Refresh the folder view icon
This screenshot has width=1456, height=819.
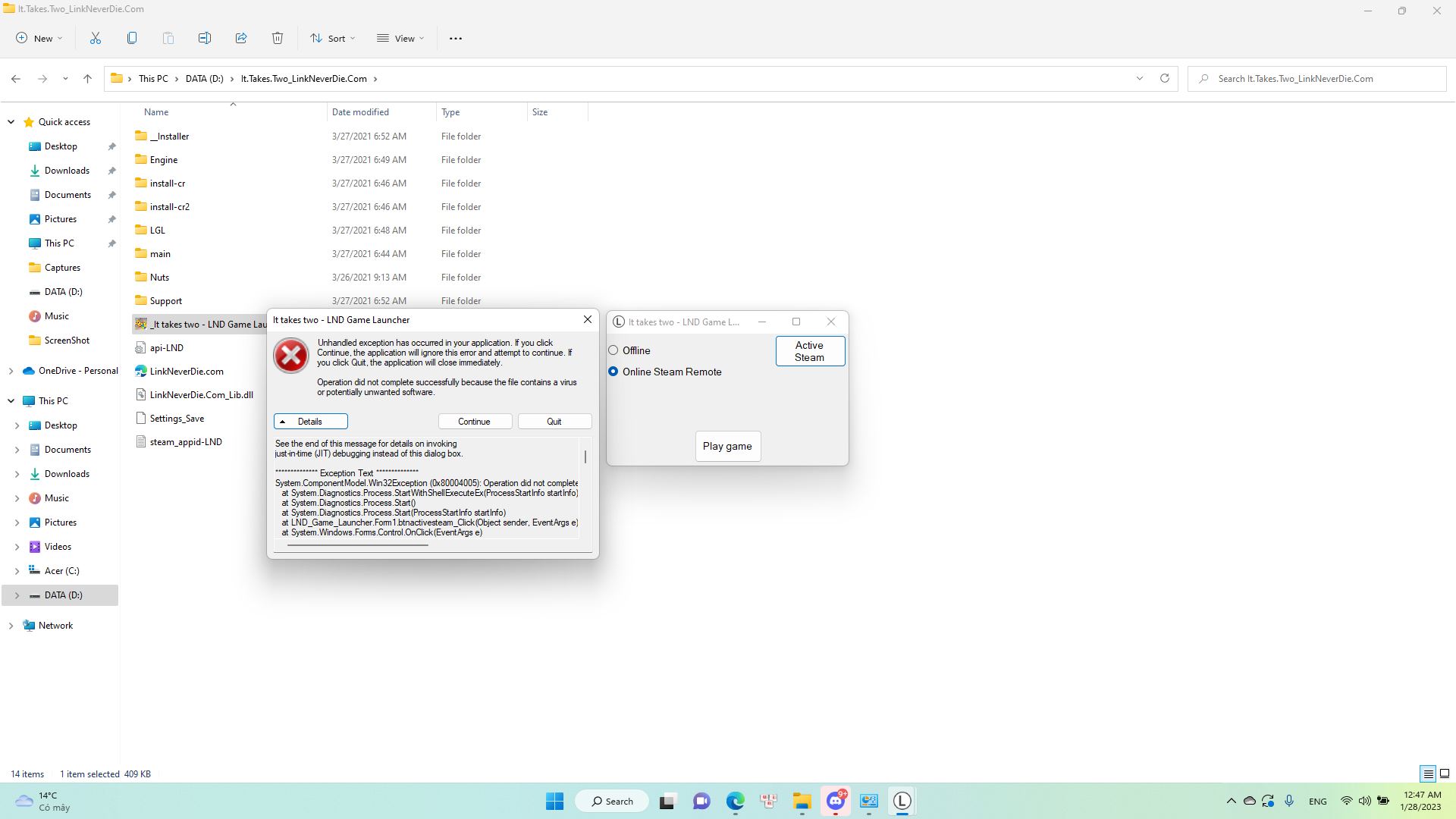point(1165,79)
